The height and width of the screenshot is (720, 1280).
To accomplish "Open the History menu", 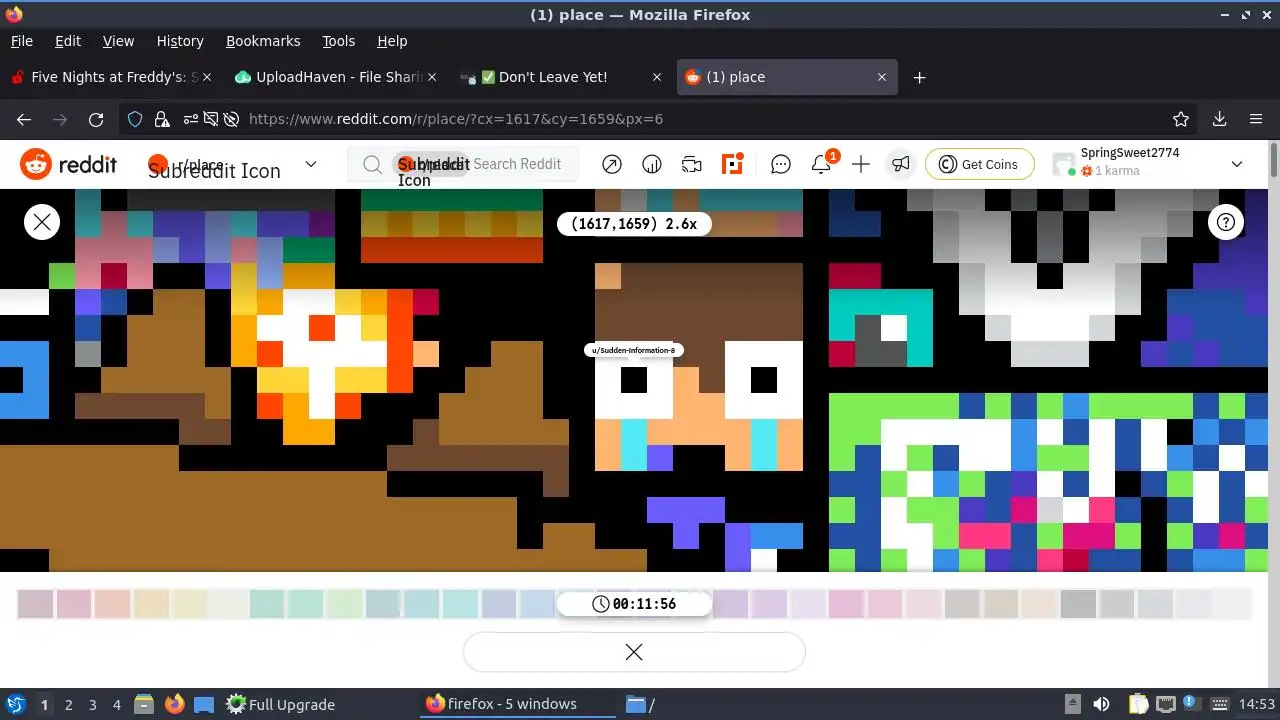I will (180, 41).
